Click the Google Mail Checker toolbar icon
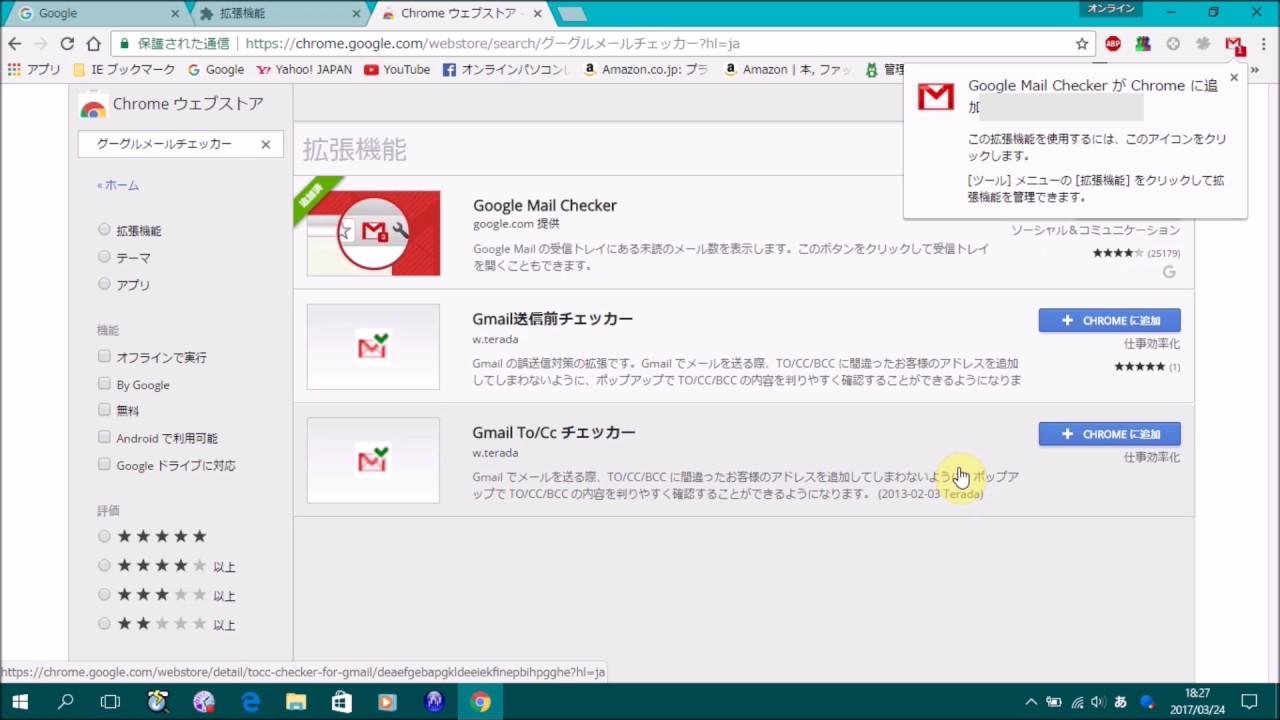The height and width of the screenshot is (720, 1280). (1234, 44)
